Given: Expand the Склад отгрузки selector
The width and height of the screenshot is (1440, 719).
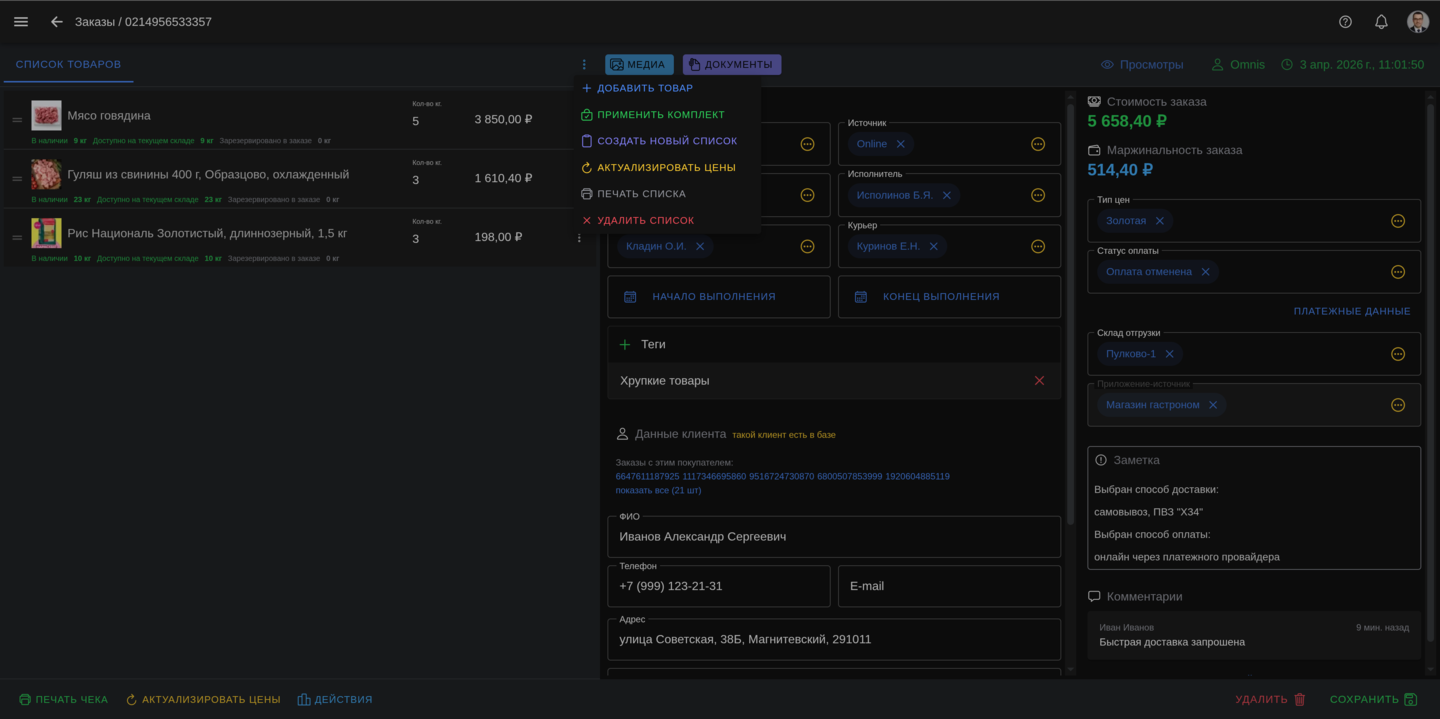Looking at the screenshot, I should pyautogui.click(x=1398, y=354).
